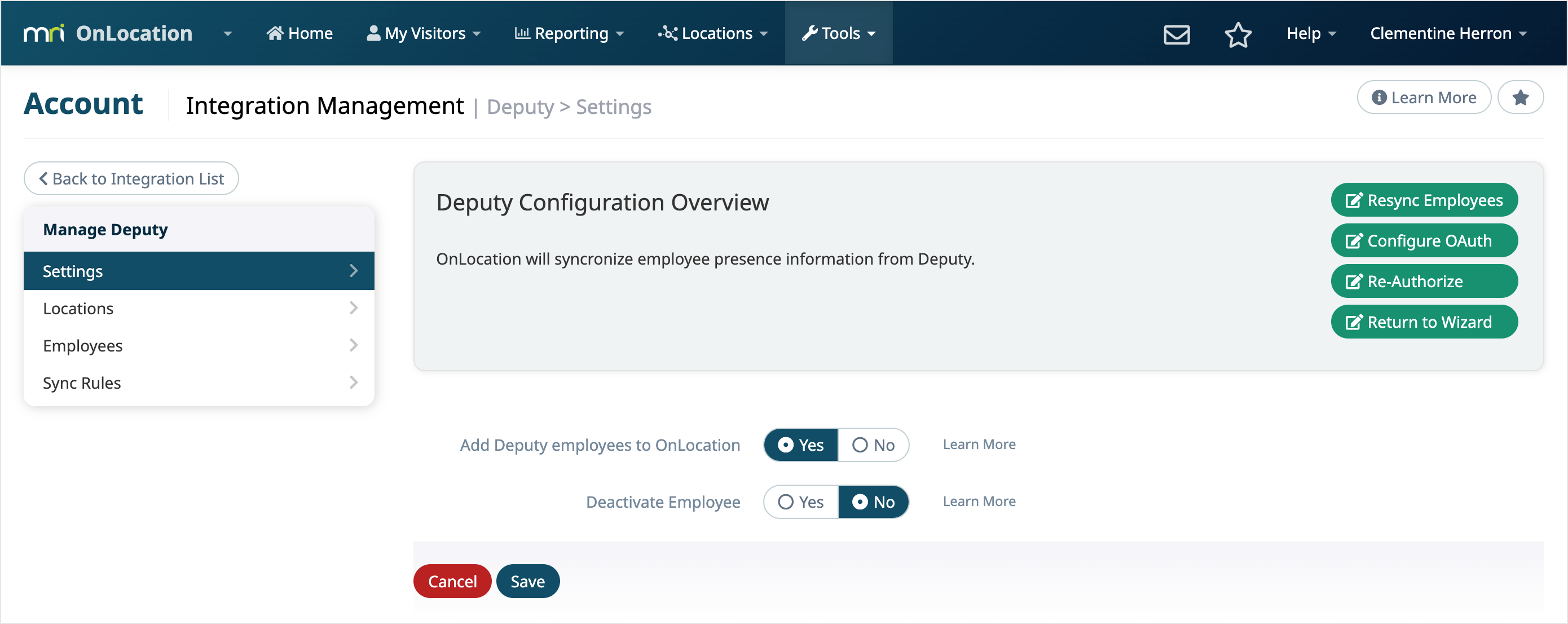This screenshot has width=1568, height=624.
Task: Click the info icon inside Learn More
Action: coord(1380,98)
